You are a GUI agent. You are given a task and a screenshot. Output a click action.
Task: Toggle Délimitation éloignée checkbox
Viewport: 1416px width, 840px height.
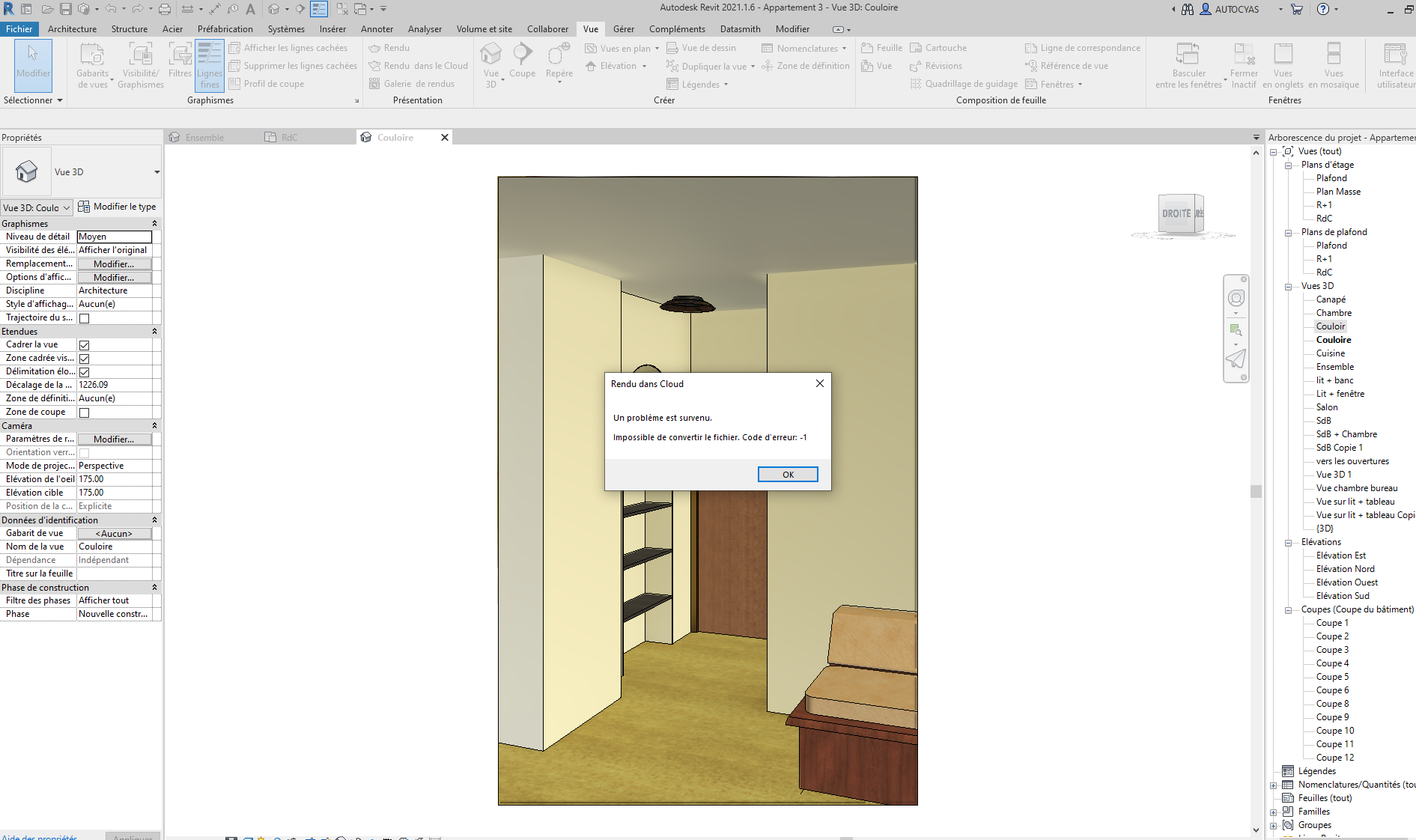tap(85, 372)
